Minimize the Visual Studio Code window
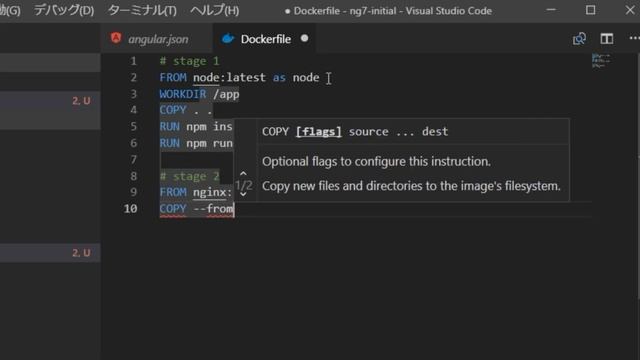Image resolution: width=640 pixels, height=360 pixels. (x=551, y=10)
